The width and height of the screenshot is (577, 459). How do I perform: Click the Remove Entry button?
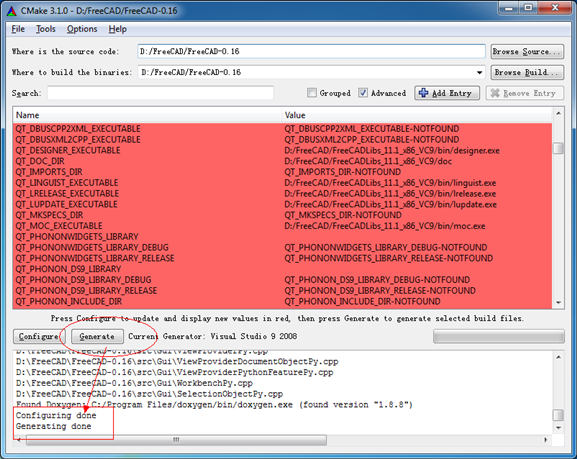[524, 93]
